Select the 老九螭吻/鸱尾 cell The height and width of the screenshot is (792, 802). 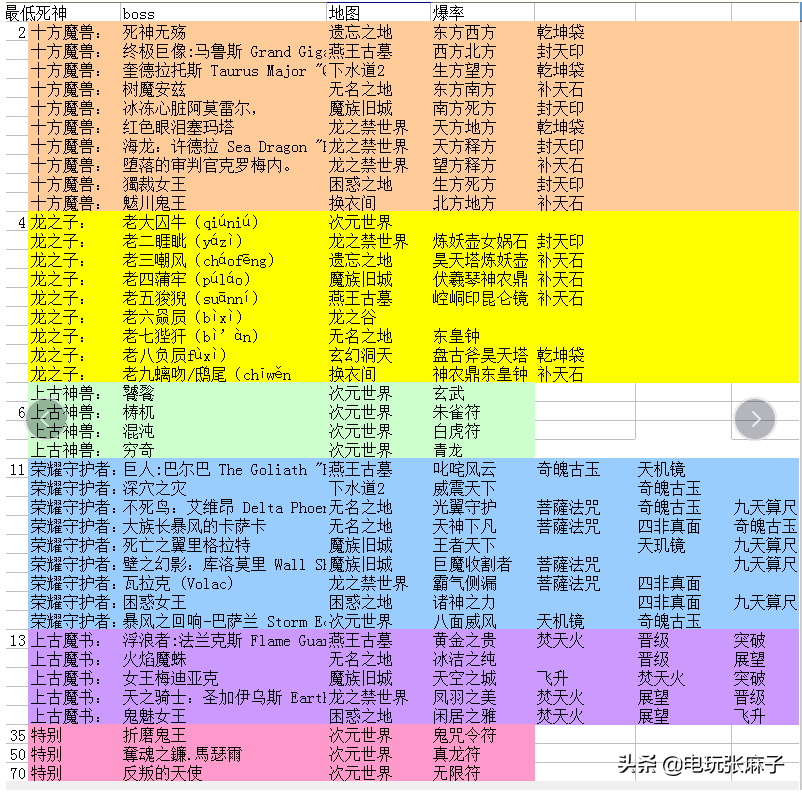coord(207,375)
